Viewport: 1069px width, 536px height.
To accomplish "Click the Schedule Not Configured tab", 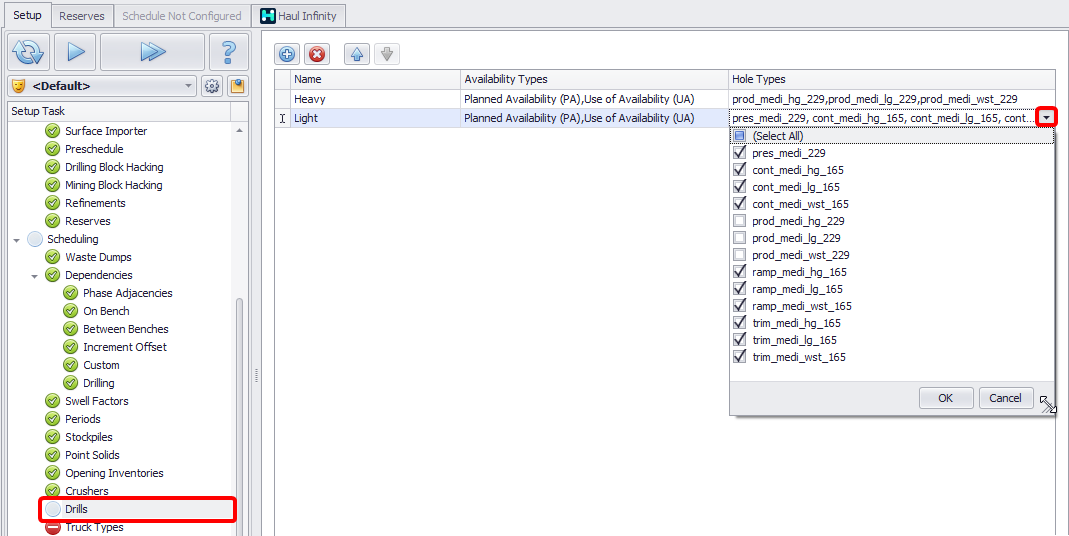I will [181, 15].
